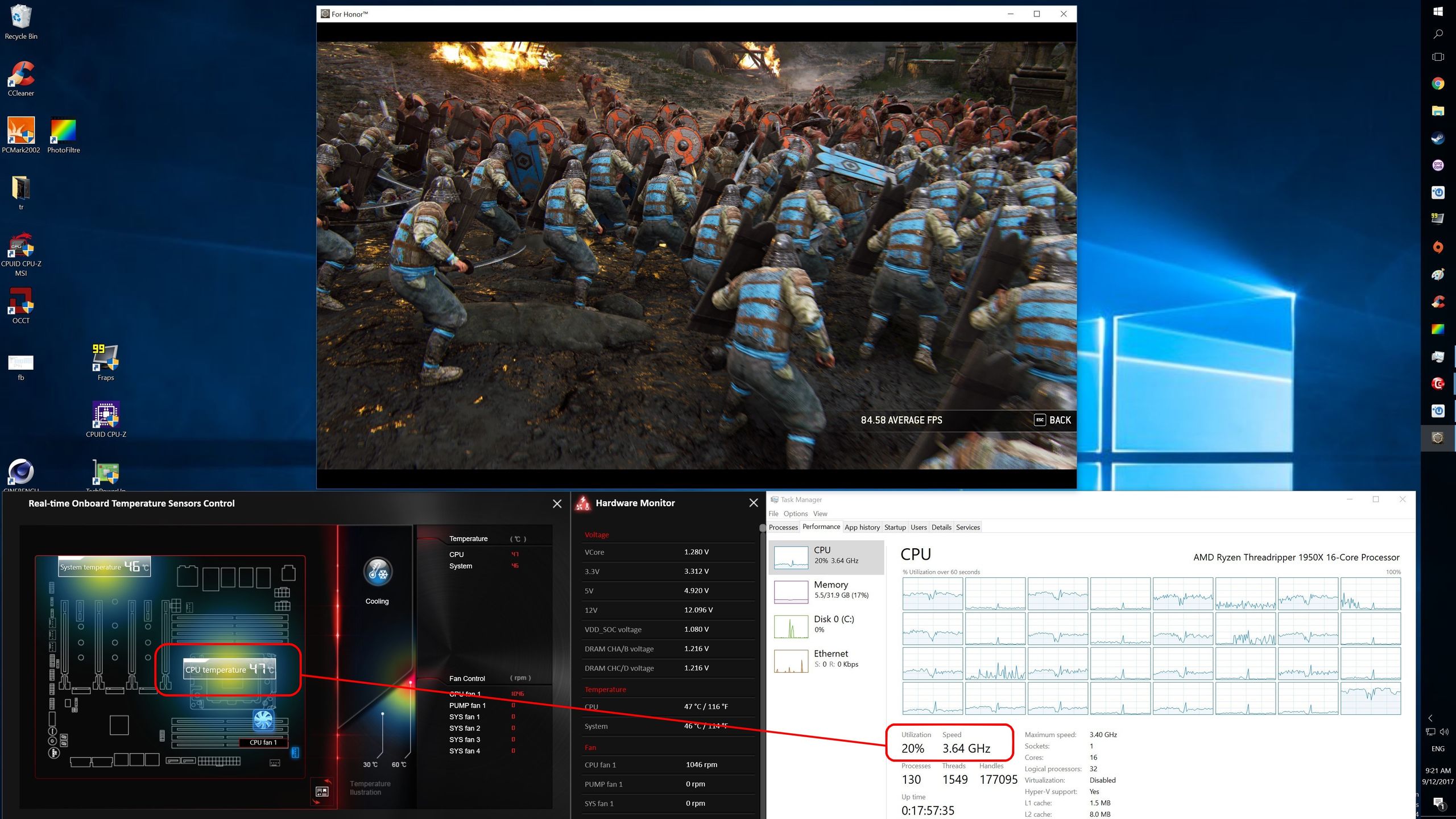1456x819 pixels.
Task: Click the ENG input language indicator
Action: [x=1438, y=748]
